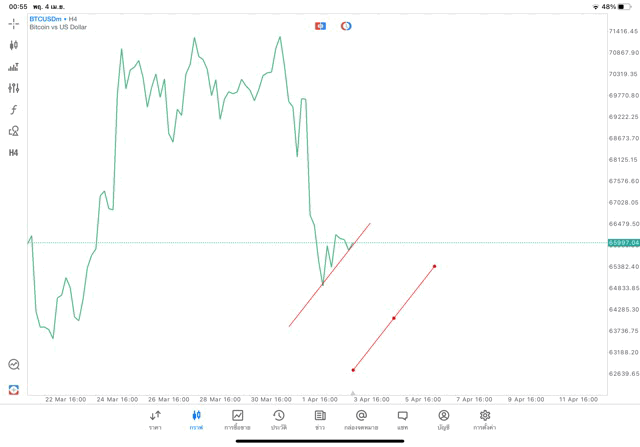Tap the function (f) indicator icon
Image resolution: width=640 pixels, height=447 pixels.
[14, 110]
